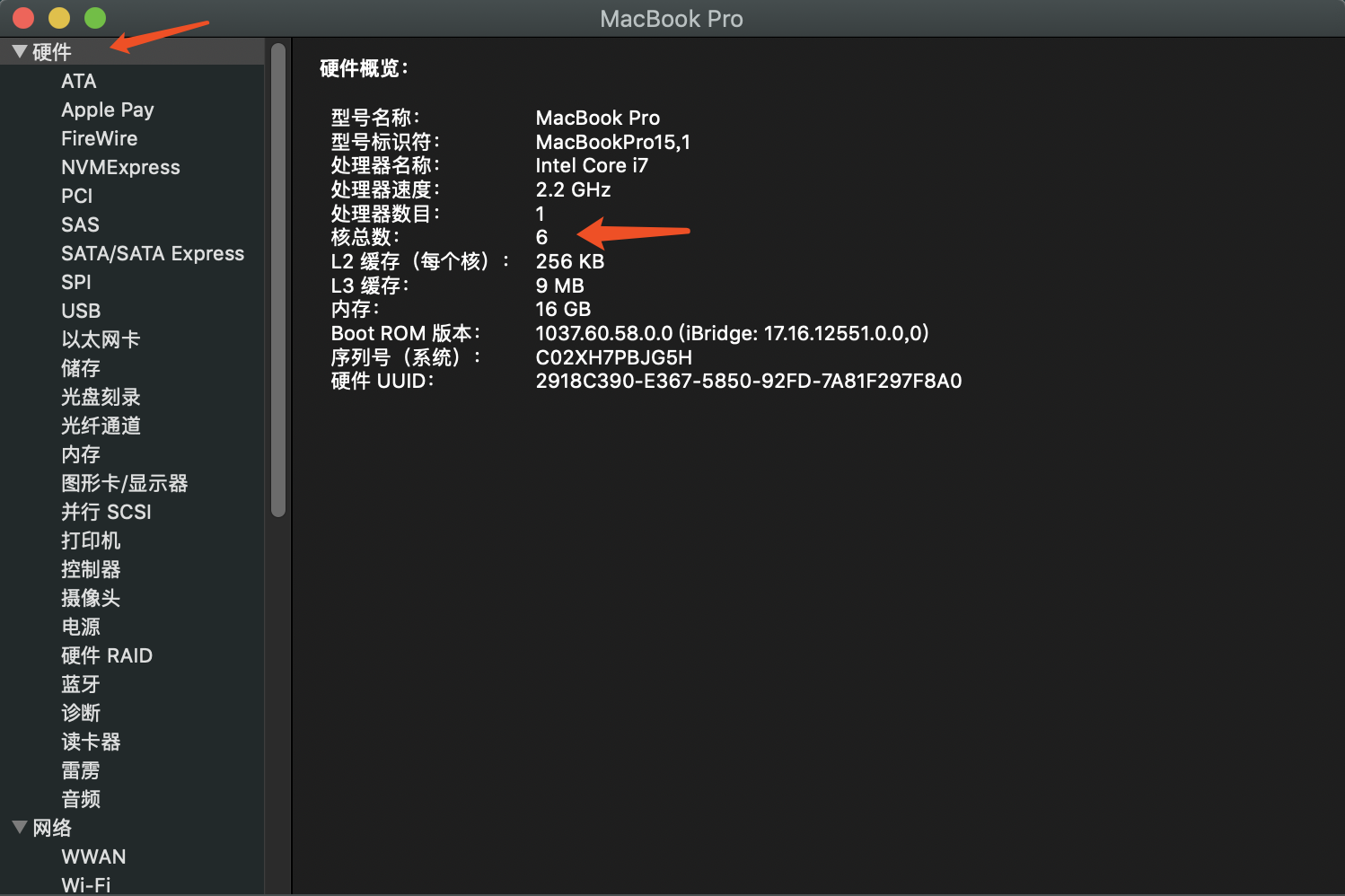Click the Boot ROM version value
The height and width of the screenshot is (896, 1345).
pyautogui.click(x=733, y=333)
